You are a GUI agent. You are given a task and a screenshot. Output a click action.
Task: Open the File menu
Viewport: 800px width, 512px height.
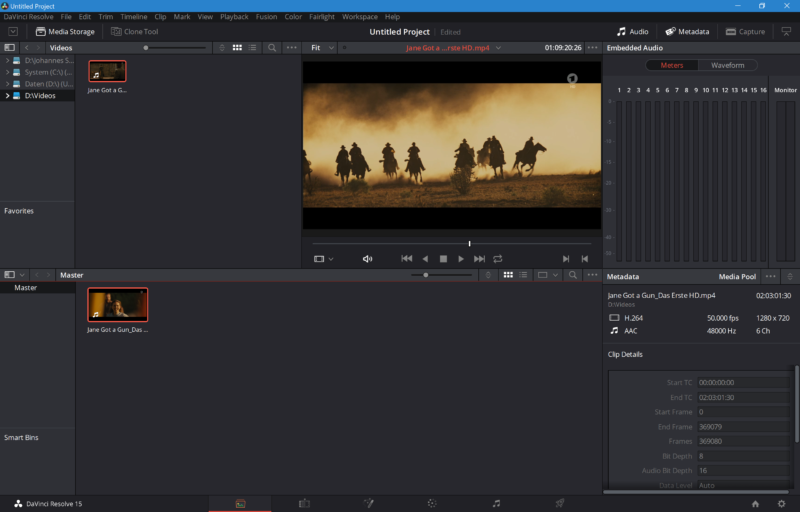[66, 17]
